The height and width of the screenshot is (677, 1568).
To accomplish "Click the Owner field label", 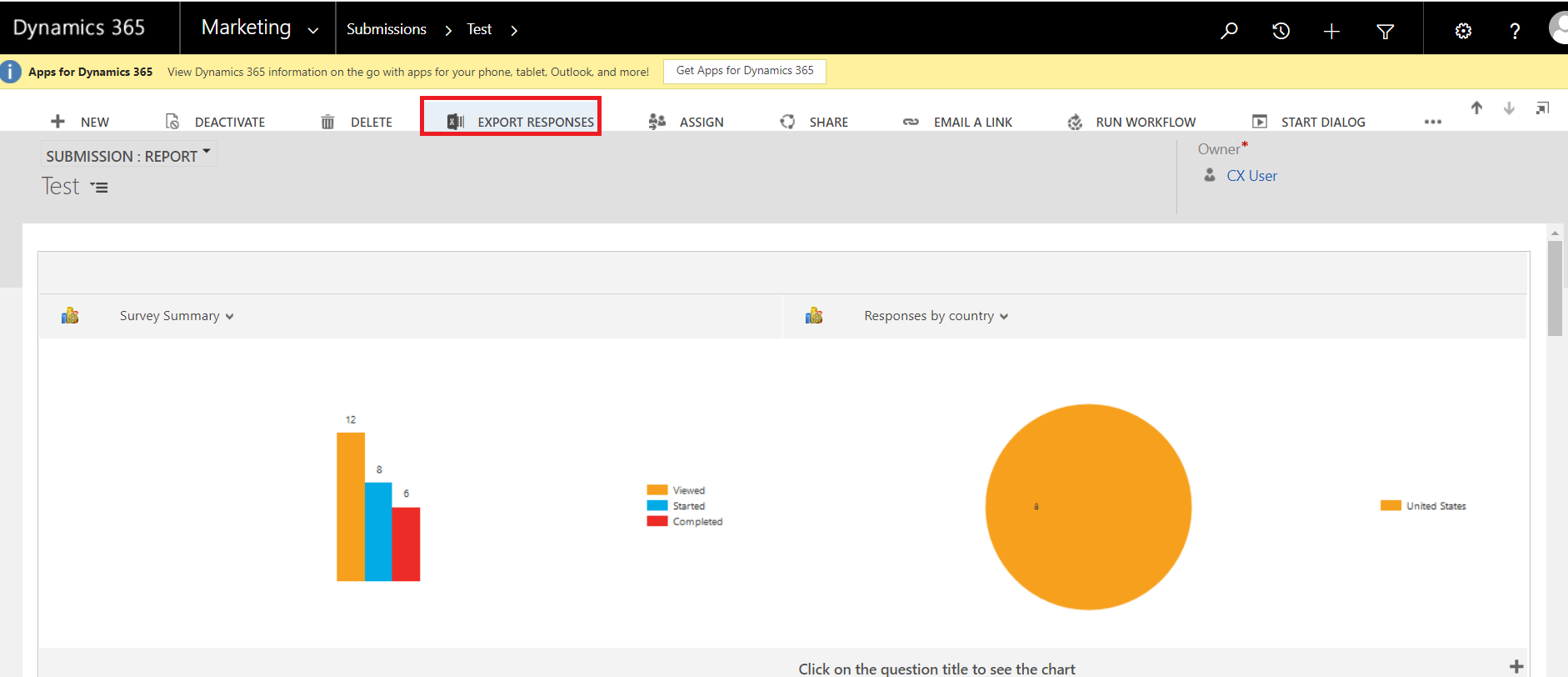I will (1219, 149).
